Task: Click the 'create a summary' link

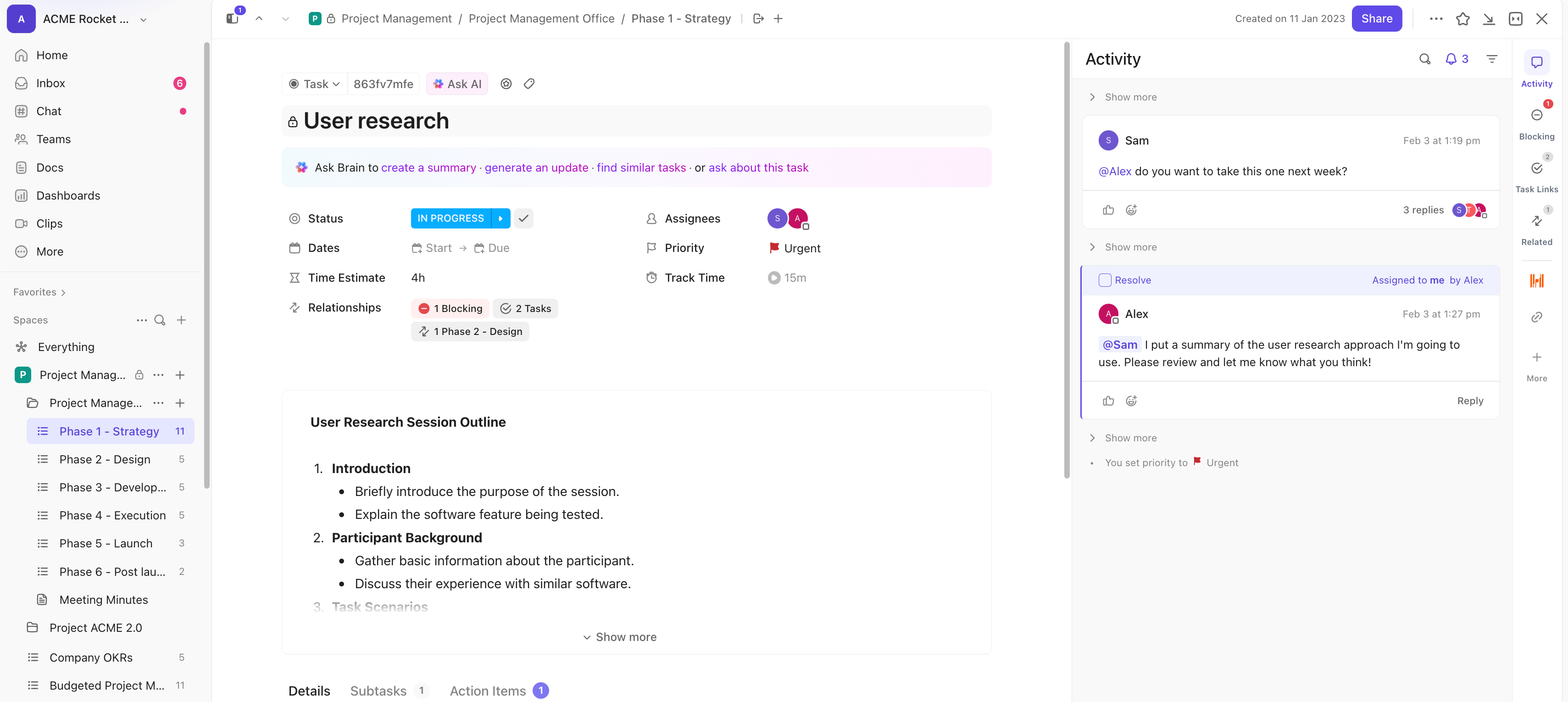Action: click(428, 167)
